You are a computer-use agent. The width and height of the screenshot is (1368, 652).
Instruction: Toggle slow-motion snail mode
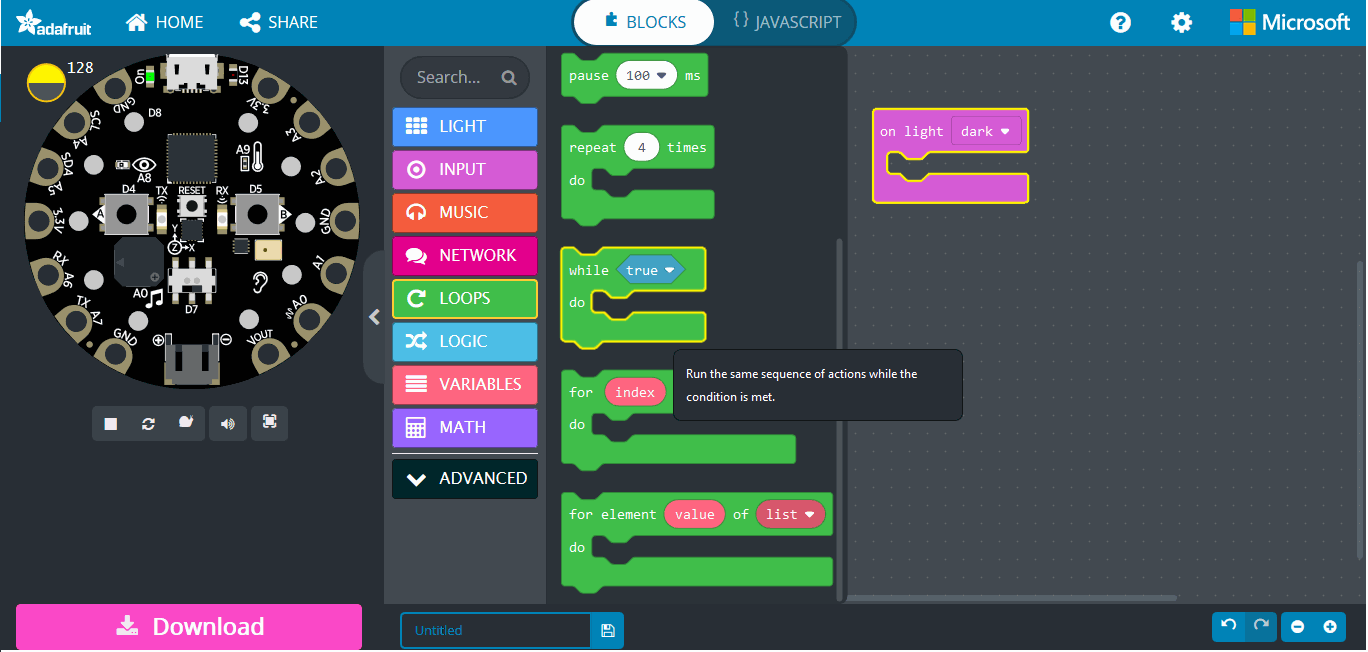(x=186, y=424)
